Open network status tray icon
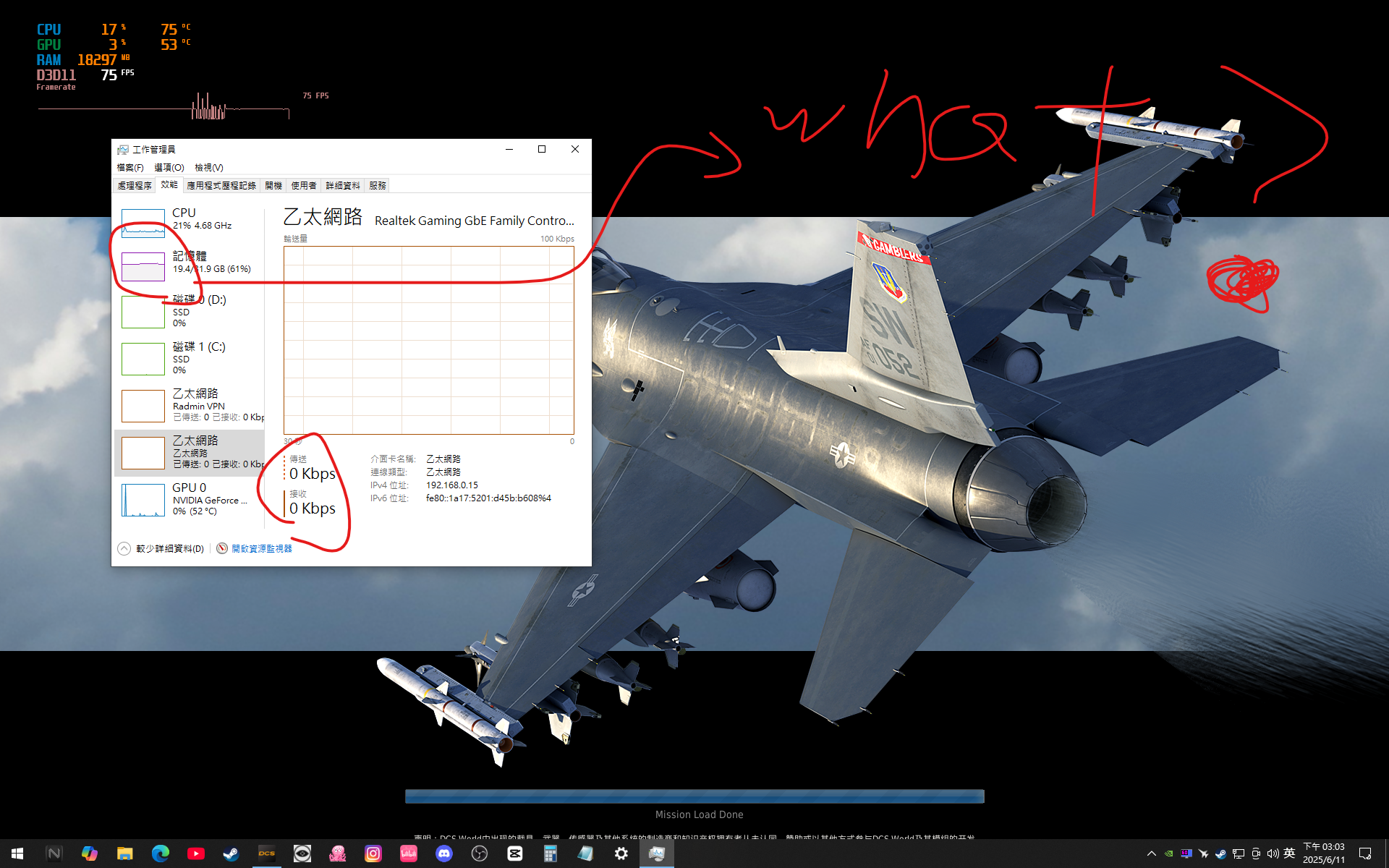Viewport: 1389px width, 868px height. (1239, 854)
